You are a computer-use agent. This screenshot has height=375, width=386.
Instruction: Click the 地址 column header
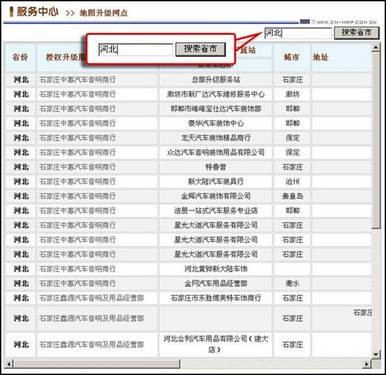[320, 57]
